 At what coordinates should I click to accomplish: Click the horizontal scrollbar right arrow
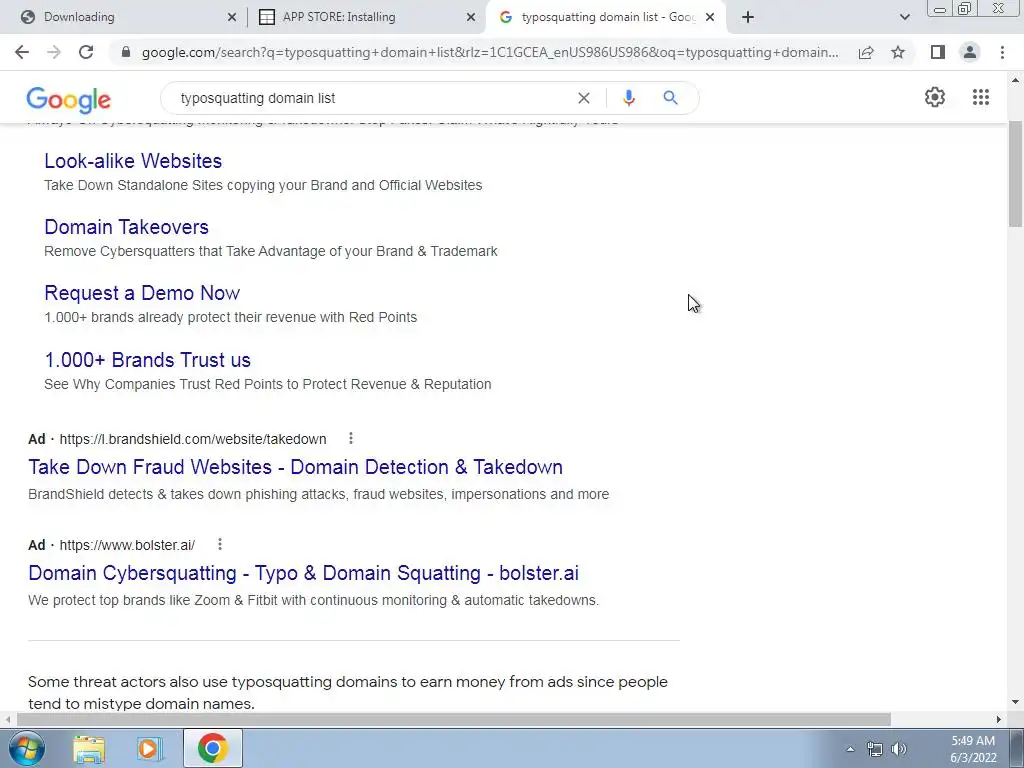pyautogui.click(x=999, y=719)
